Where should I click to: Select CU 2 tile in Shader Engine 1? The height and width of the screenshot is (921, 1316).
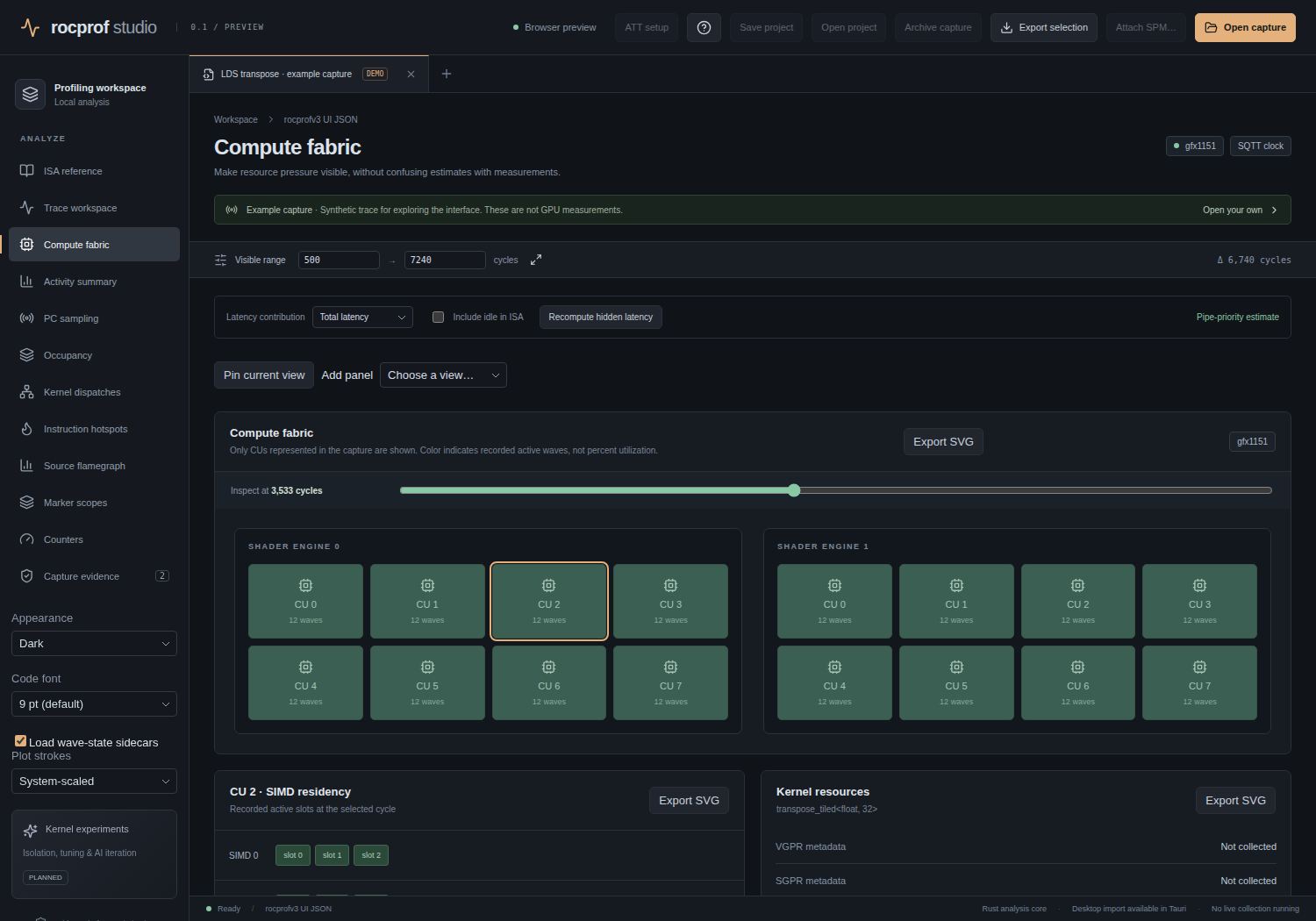click(1078, 601)
